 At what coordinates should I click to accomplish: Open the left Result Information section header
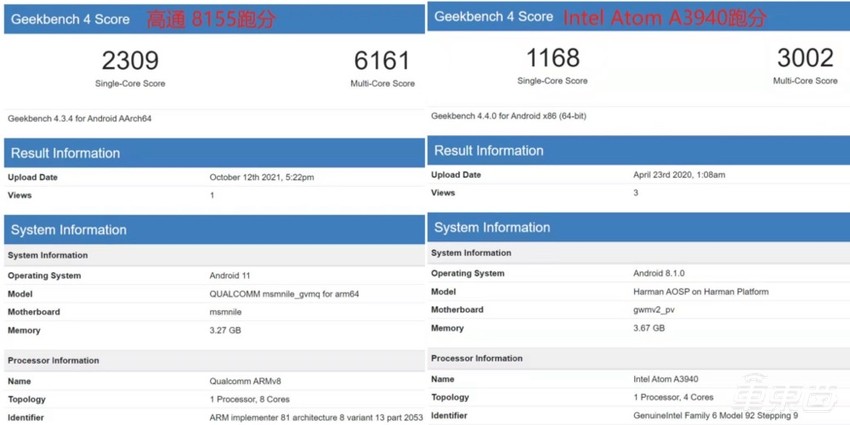66,153
